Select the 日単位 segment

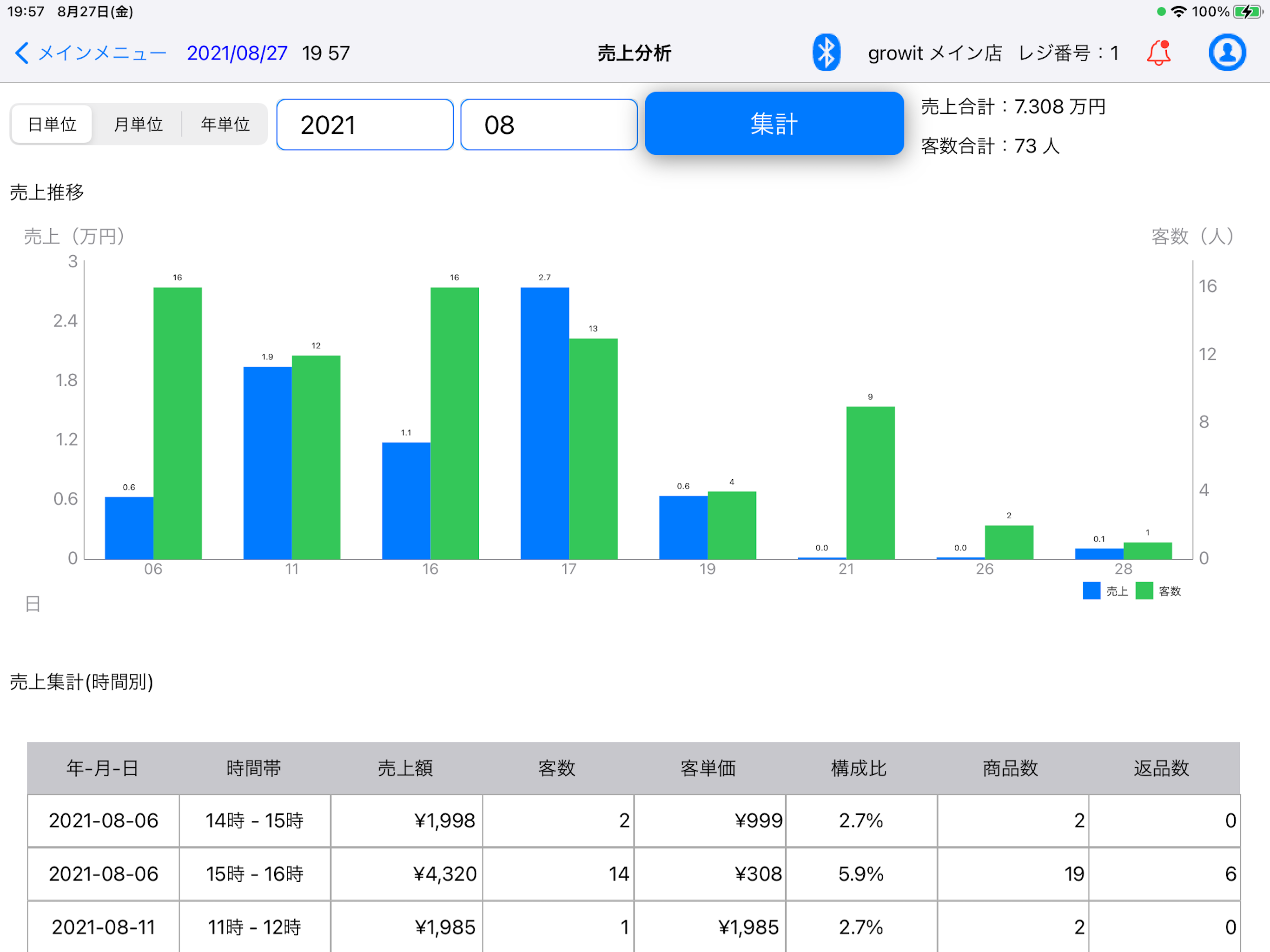52,124
